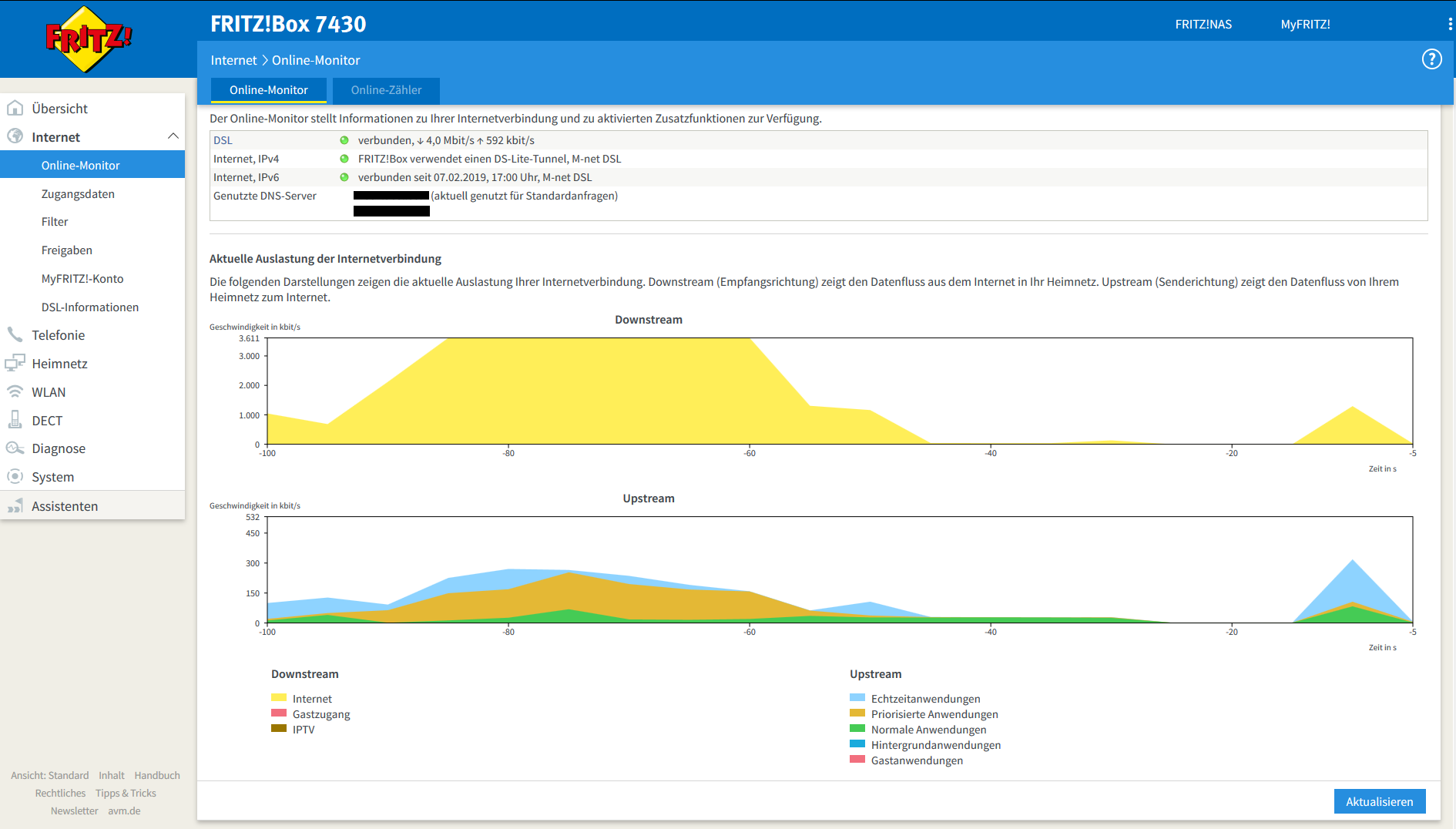Click the green DSL status indicator
This screenshot has height=829, width=1456.
coord(344,140)
